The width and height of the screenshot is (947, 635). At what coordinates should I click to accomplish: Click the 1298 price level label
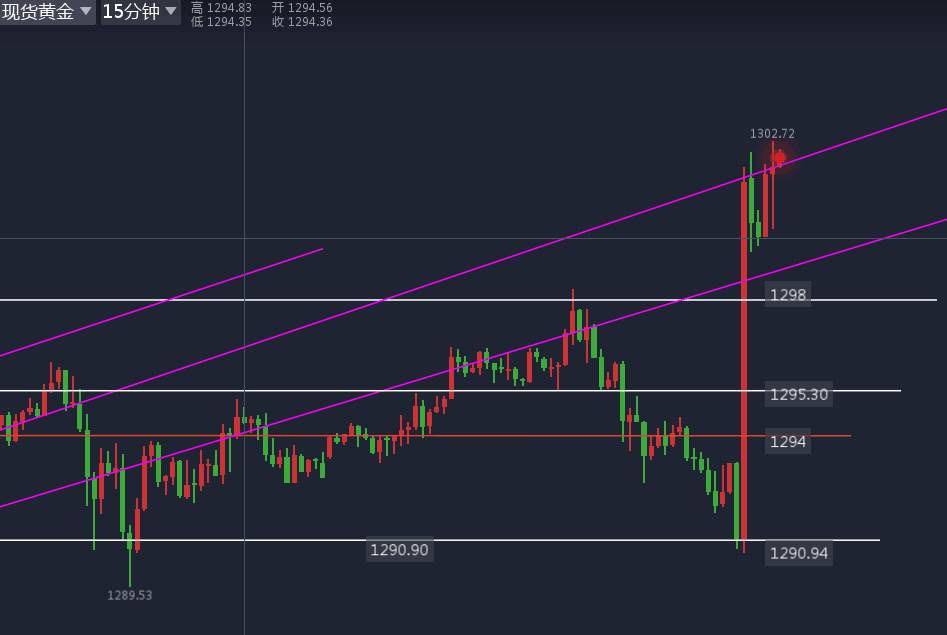coord(788,295)
